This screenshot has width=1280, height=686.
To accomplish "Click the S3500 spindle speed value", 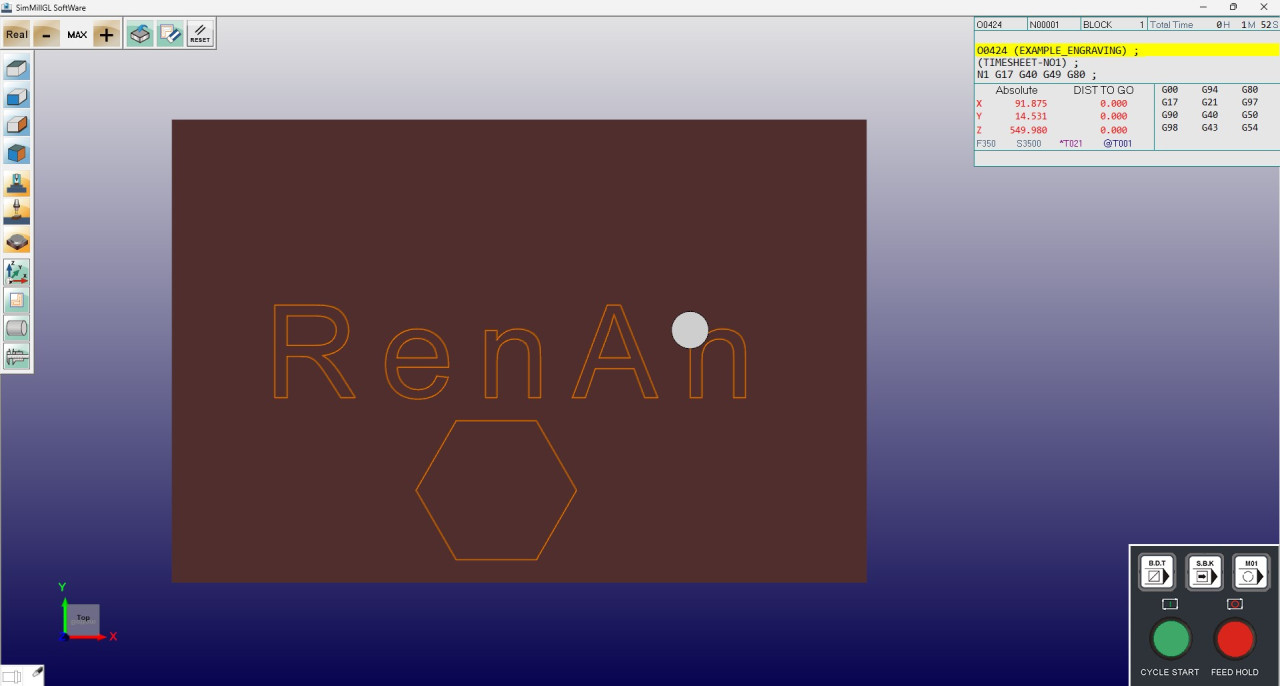I will click(x=1029, y=144).
